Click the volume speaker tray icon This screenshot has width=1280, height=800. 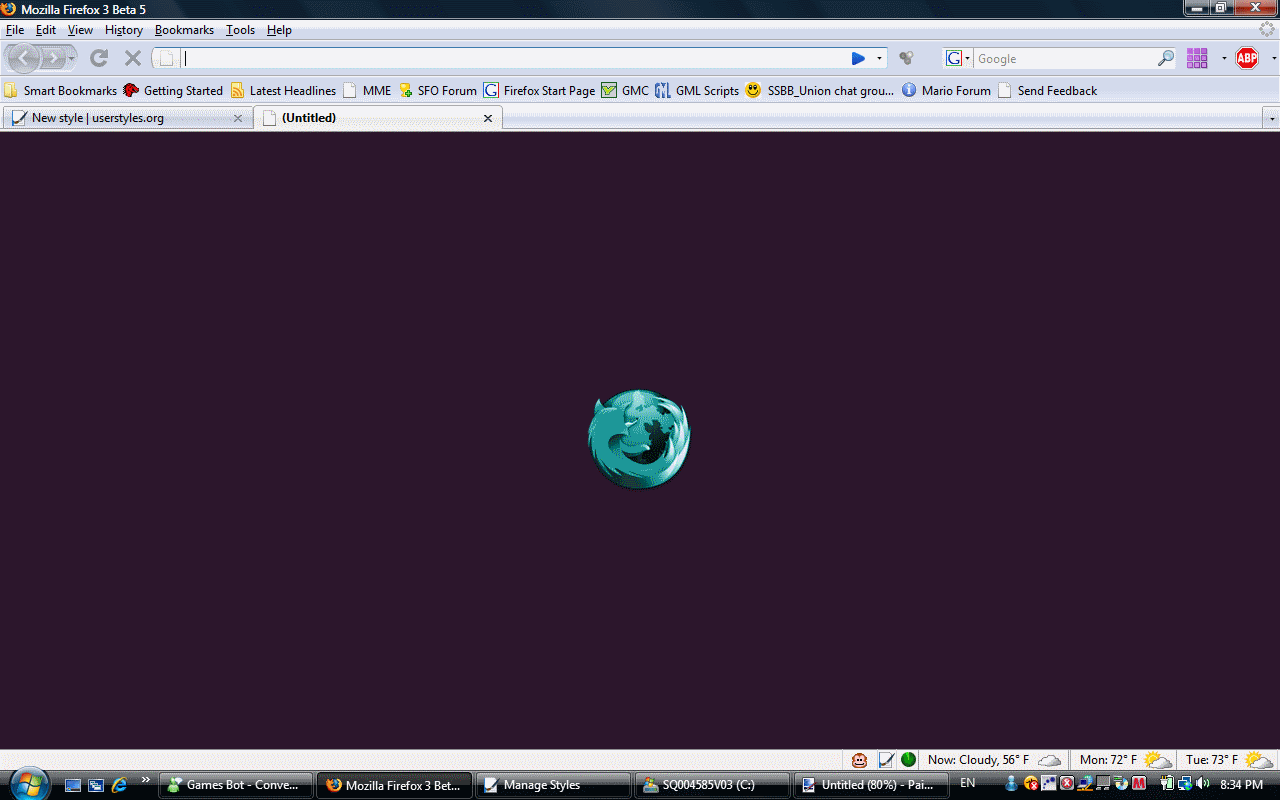click(1202, 784)
